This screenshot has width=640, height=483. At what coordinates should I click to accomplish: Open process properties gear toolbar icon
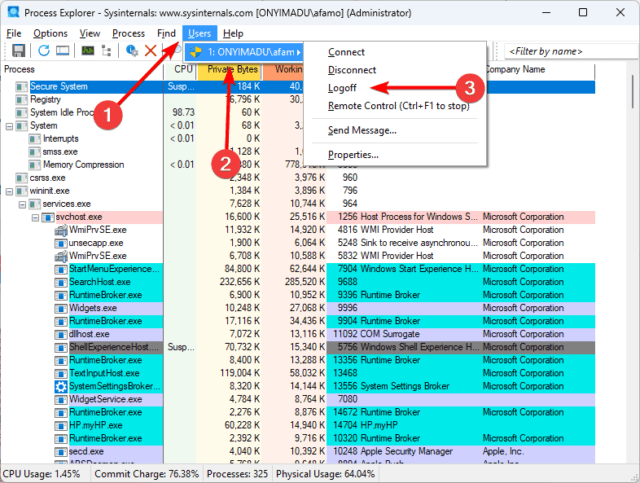[131, 51]
